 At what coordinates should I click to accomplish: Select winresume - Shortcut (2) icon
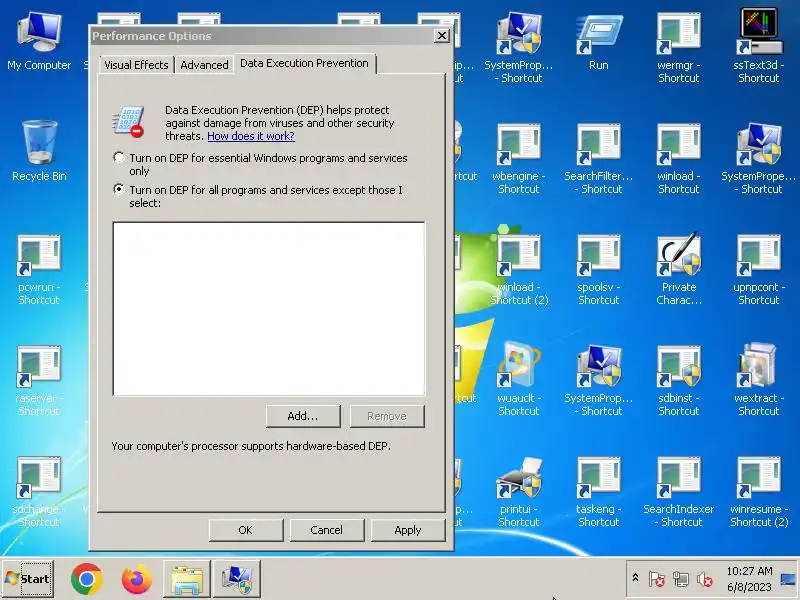point(759,491)
